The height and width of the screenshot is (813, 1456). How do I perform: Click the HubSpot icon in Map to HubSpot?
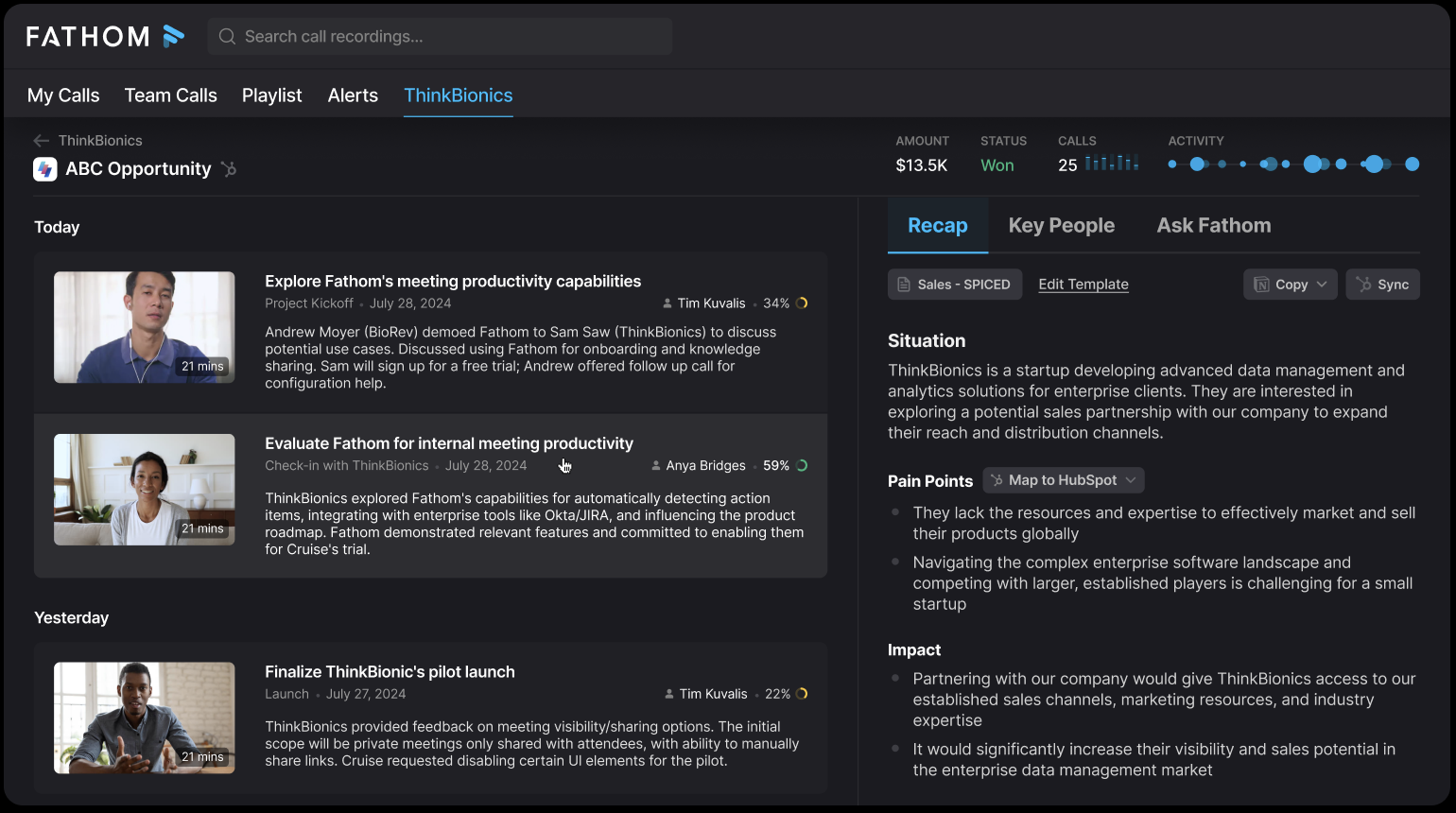tap(997, 480)
